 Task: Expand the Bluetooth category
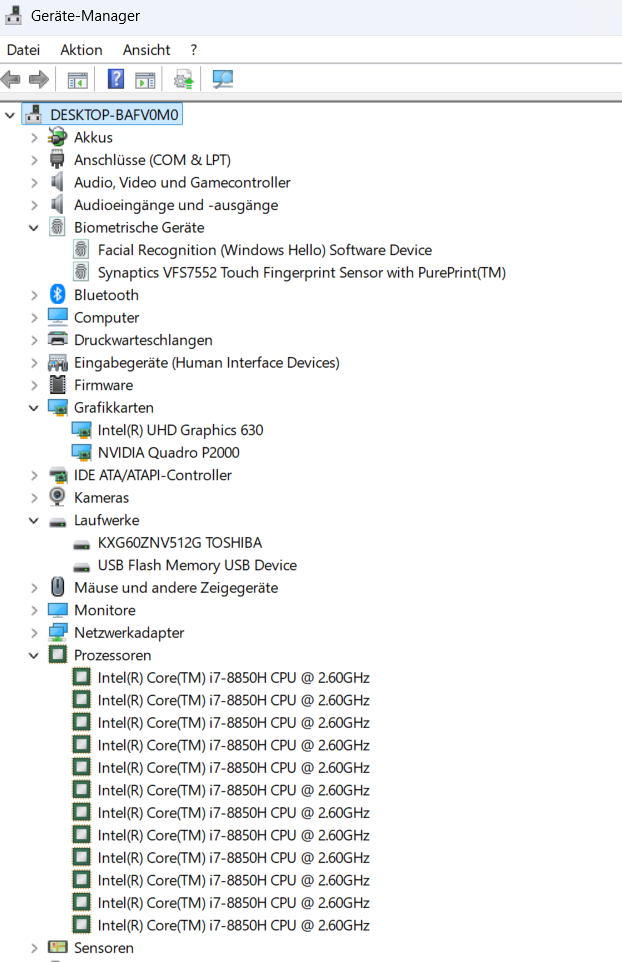tap(34, 295)
